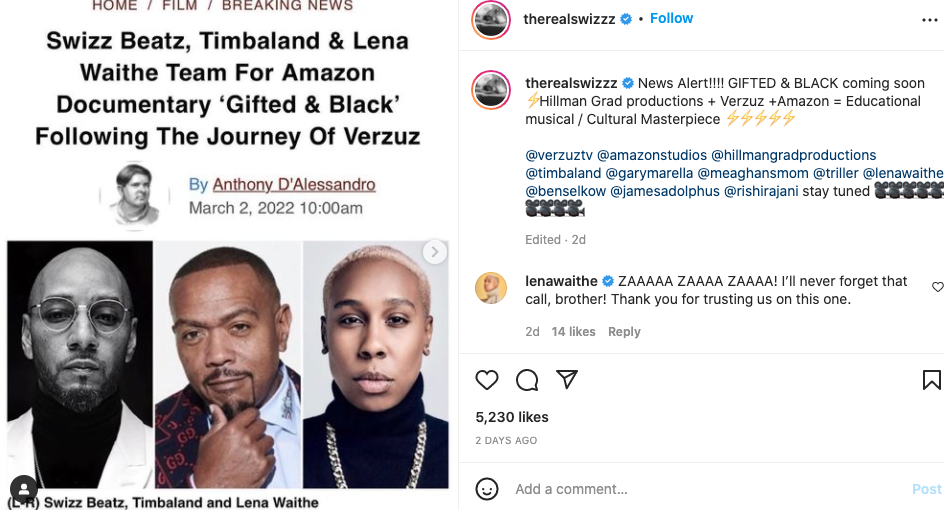This screenshot has height=510, width=944.
Task: Show tagged people icon on the photo
Action: click(x=24, y=489)
